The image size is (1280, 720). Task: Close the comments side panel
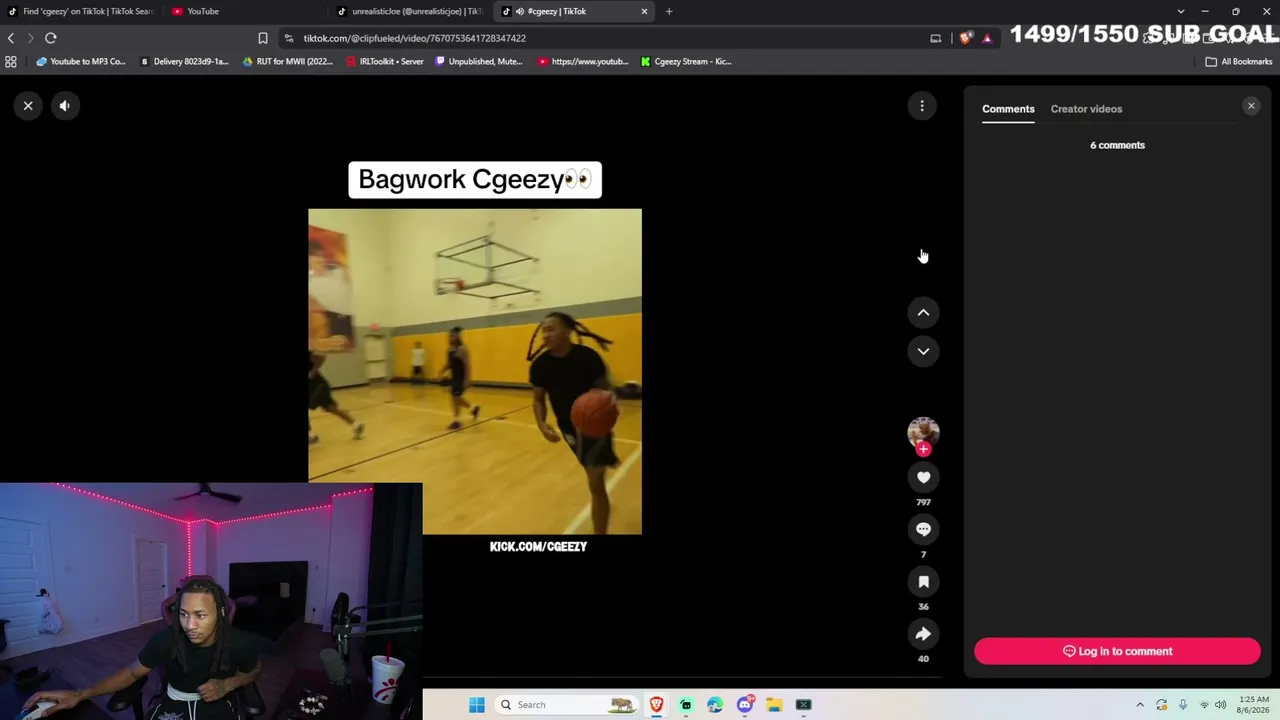point(1251,106)
